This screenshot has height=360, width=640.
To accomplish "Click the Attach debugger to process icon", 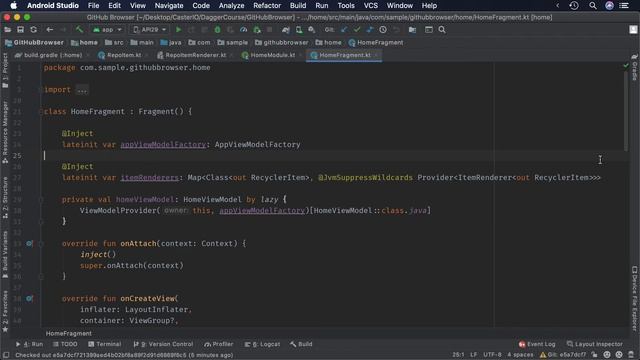I will coord(257,30).
